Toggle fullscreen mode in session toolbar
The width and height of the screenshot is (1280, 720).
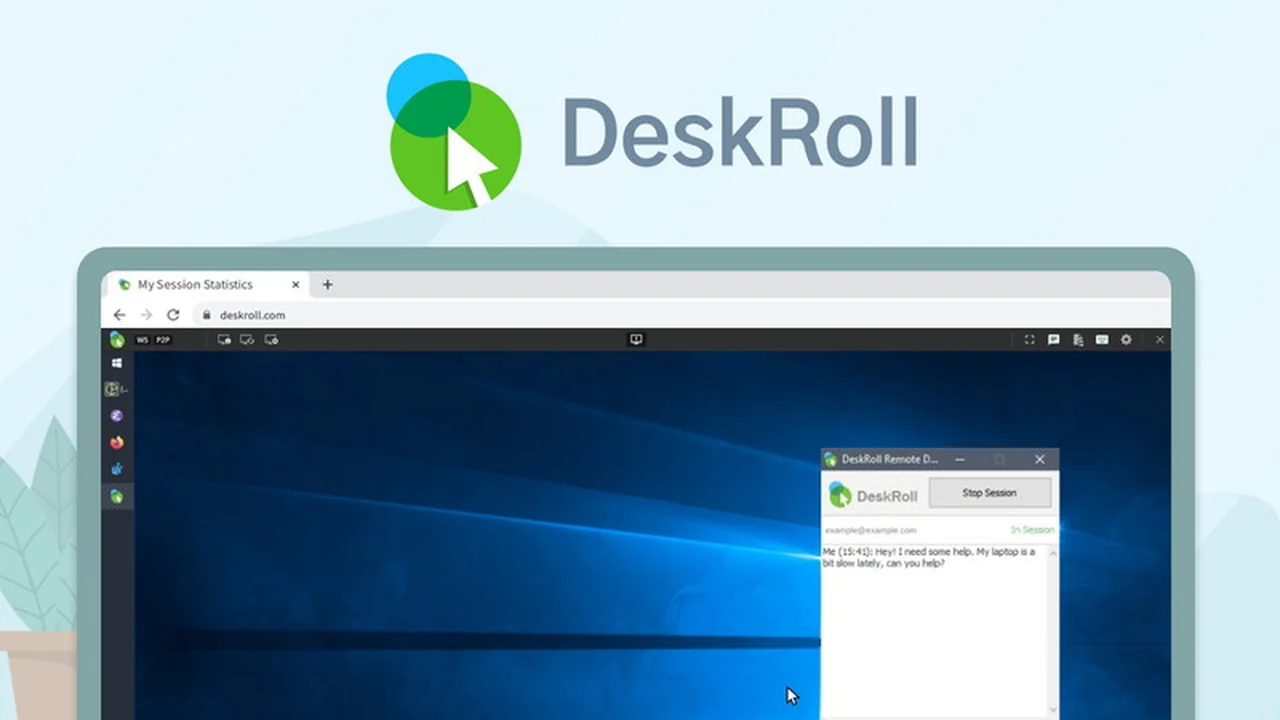click(x=1029, y=340)
